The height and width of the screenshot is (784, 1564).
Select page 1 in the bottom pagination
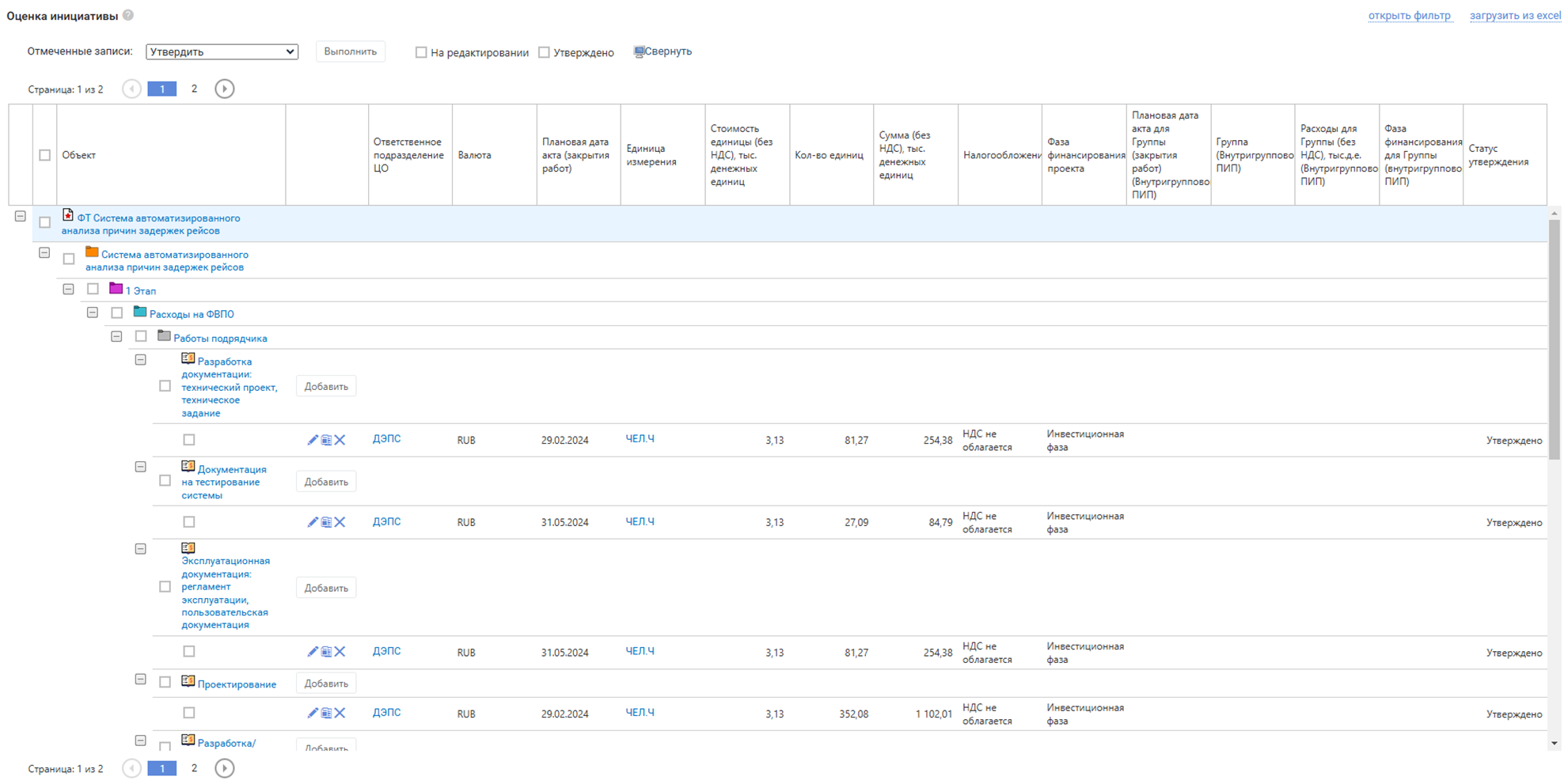[162, 768]
